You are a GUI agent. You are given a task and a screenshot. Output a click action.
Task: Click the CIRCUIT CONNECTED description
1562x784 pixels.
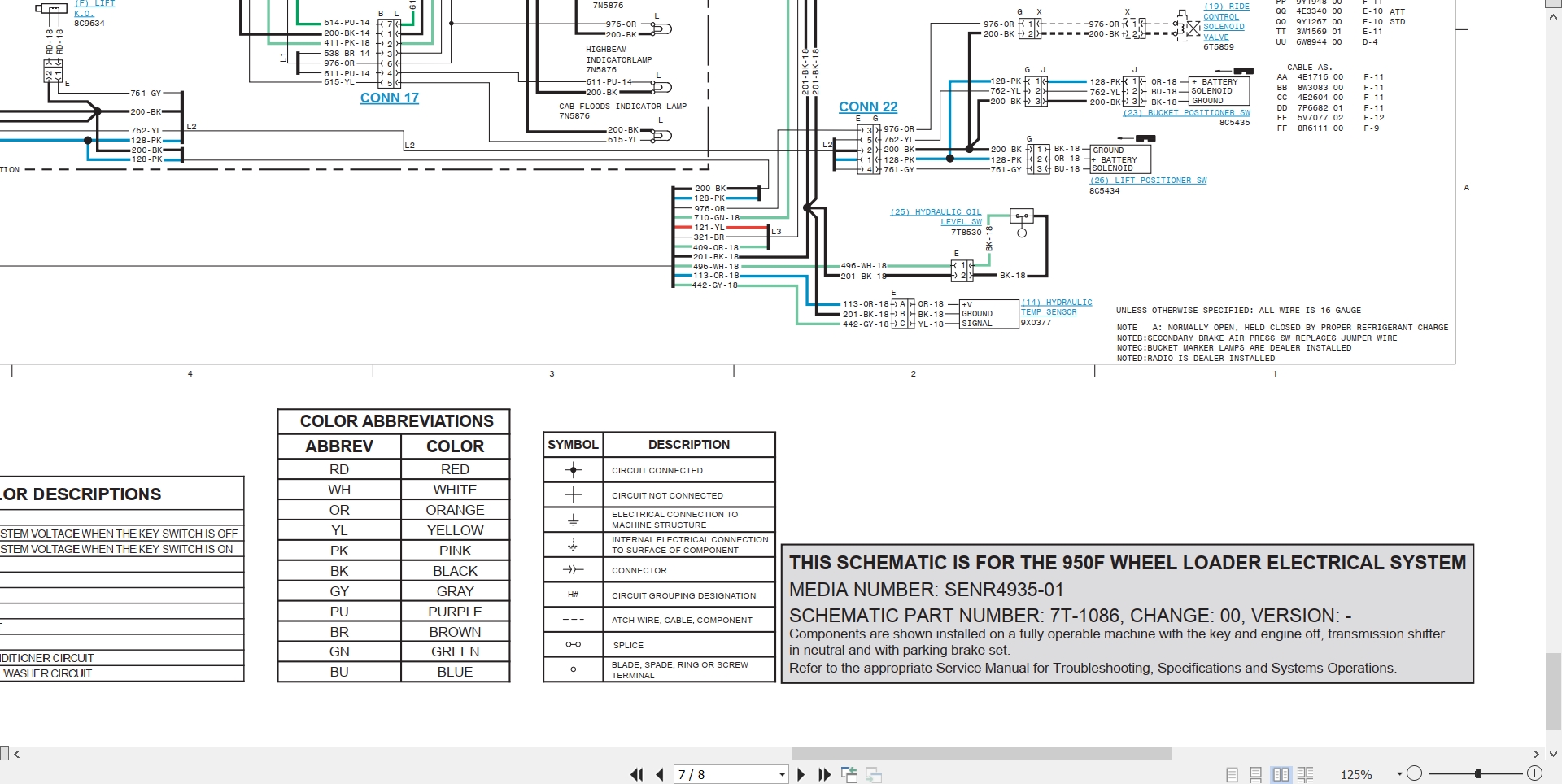pyautogui.click(x=657, y=470)
